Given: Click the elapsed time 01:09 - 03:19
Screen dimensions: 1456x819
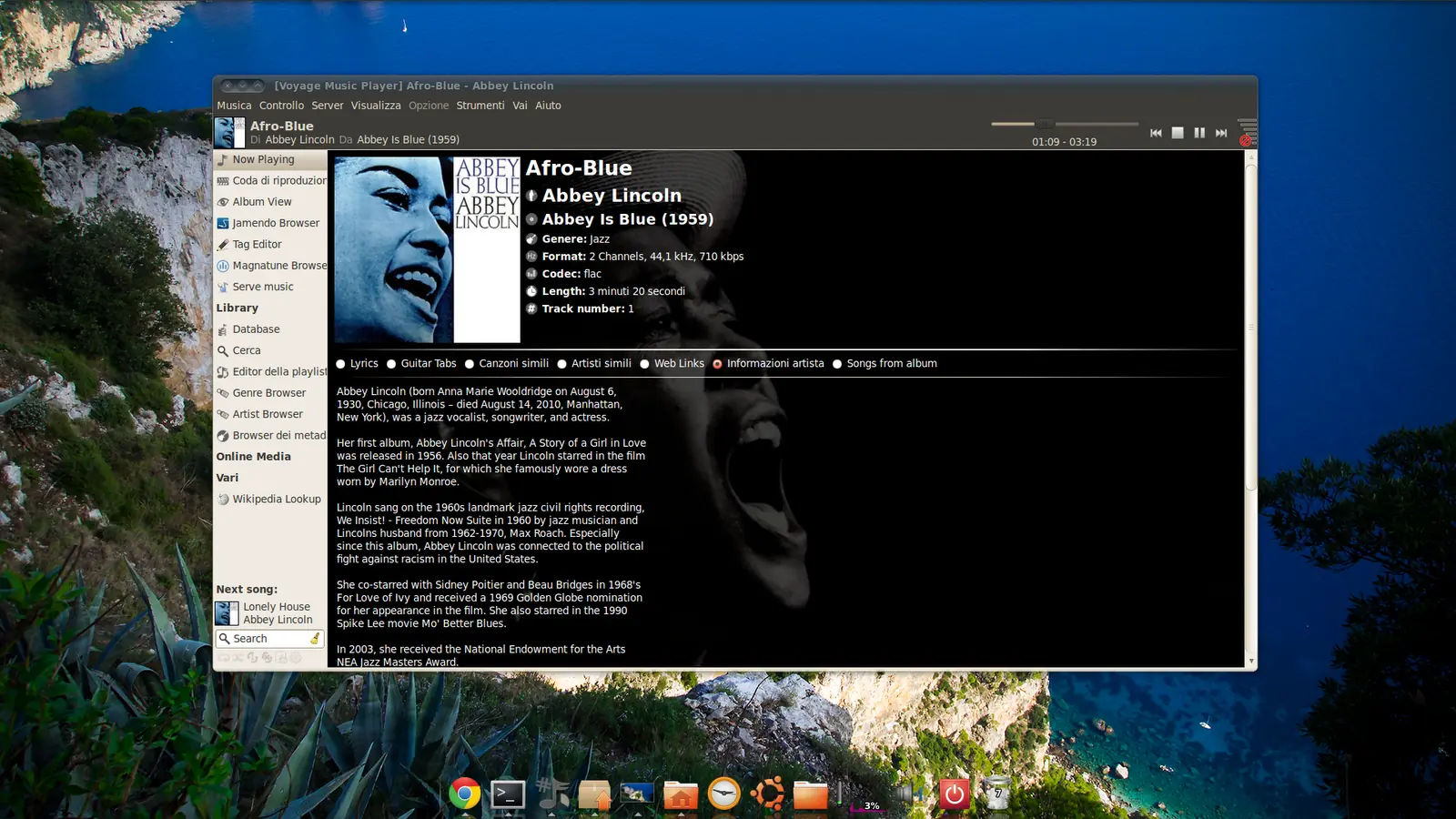Looking at the screenshot, I should (x=1064, y=142).
